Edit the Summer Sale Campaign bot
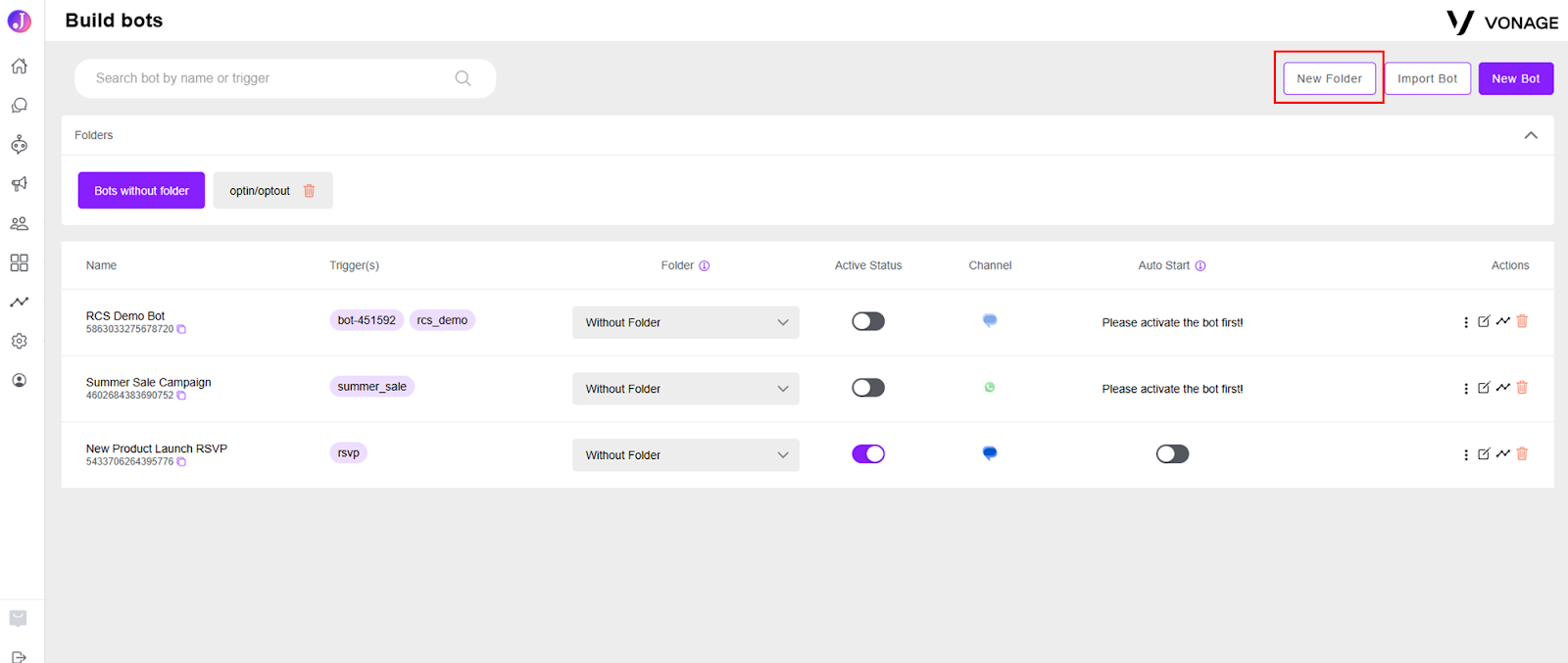Viewport: 1568px width, 663px height. click(1484, 388)
